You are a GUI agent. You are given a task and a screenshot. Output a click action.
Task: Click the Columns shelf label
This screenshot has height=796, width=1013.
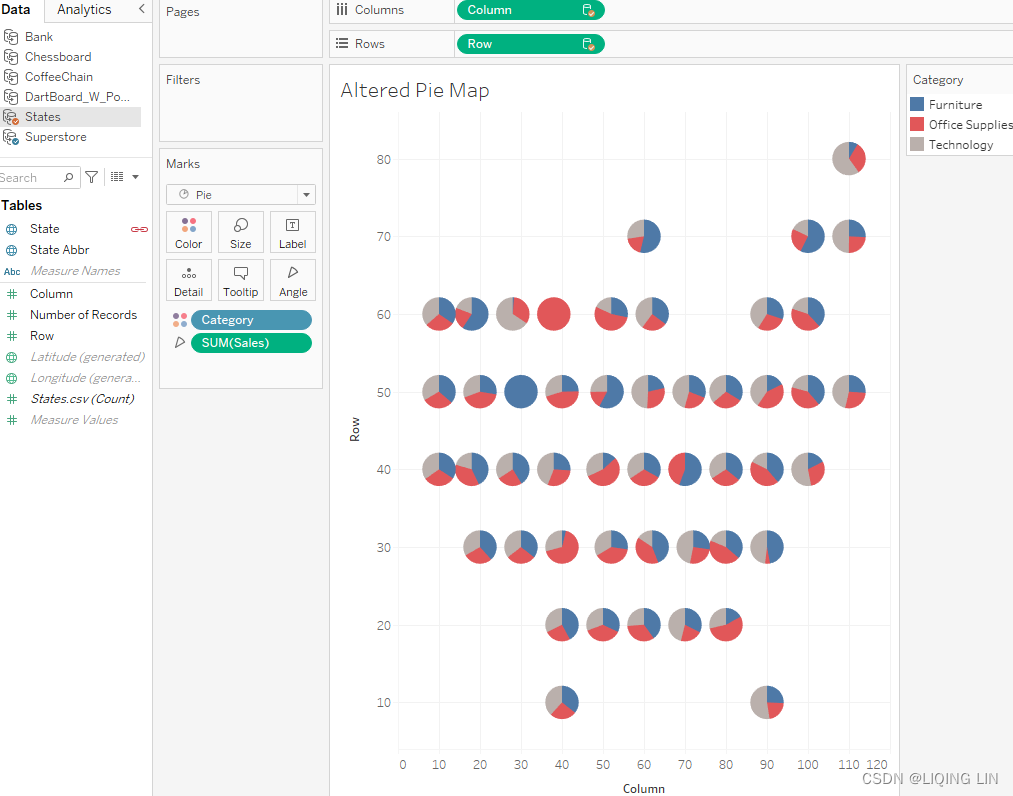click(x=379, y=10)
